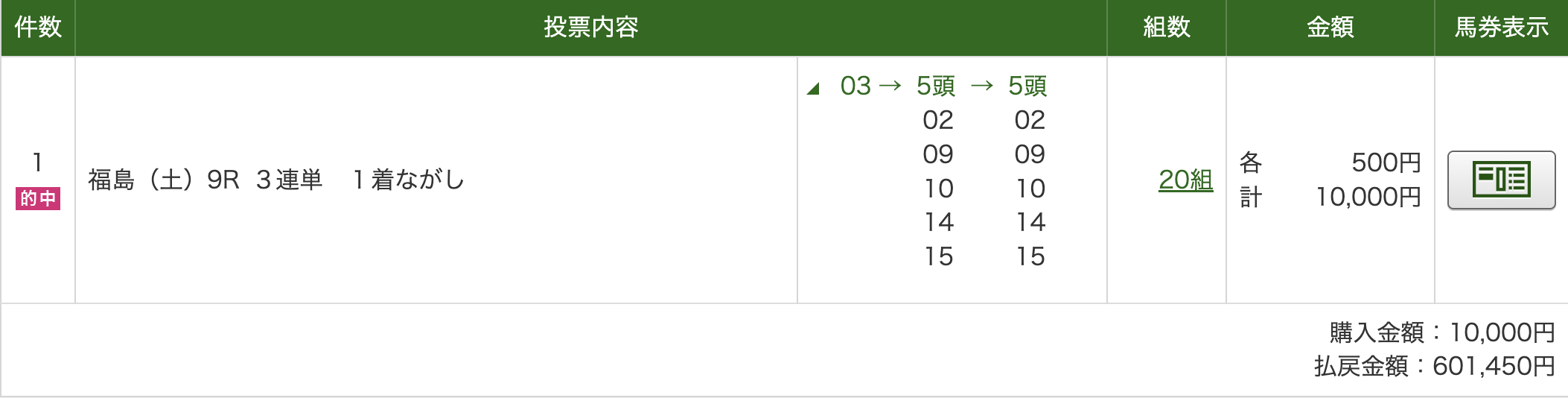
Task: Click the first-place horse number 03
Action: pyautogui.click(x=855, y=86)
